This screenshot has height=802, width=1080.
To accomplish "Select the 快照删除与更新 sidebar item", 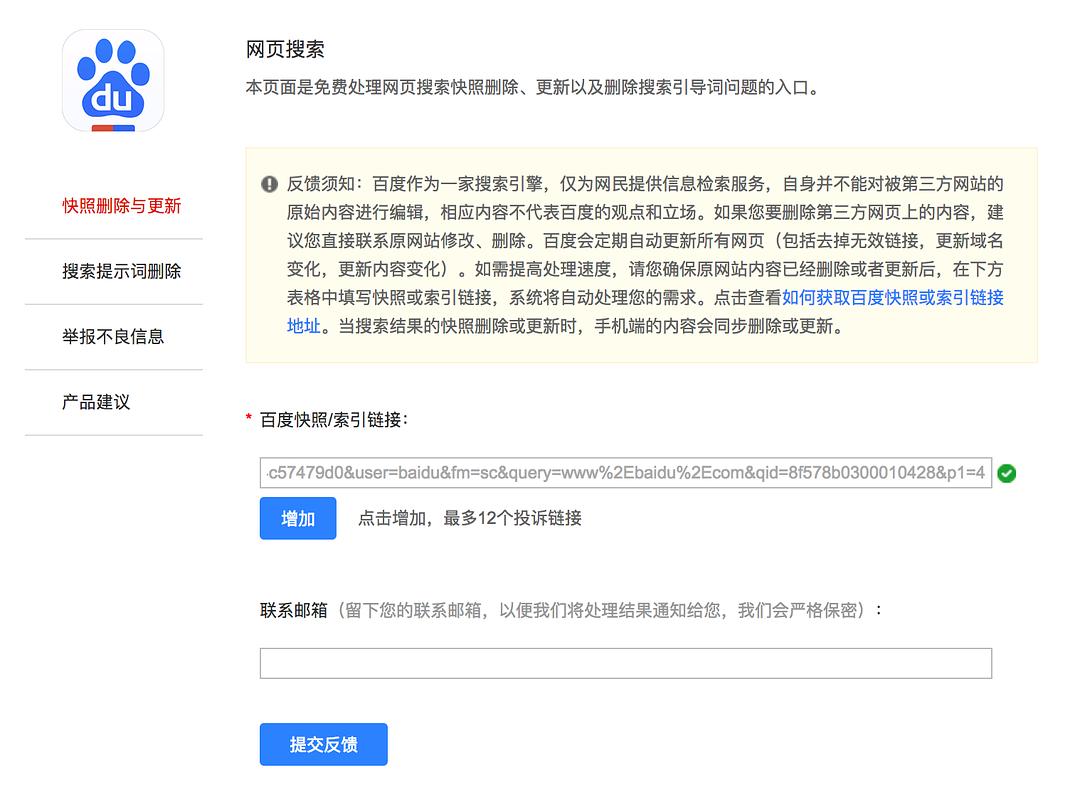I will [121, 206].
